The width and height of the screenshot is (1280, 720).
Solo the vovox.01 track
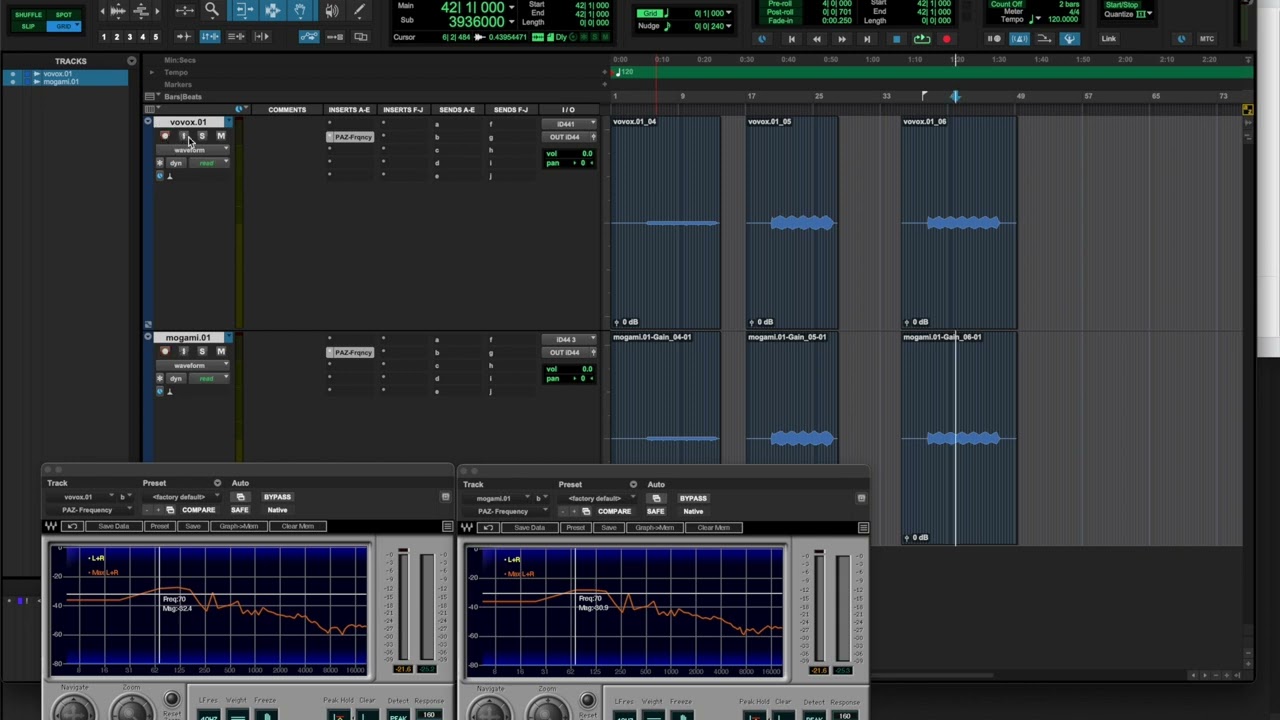[x=202, y=136]
